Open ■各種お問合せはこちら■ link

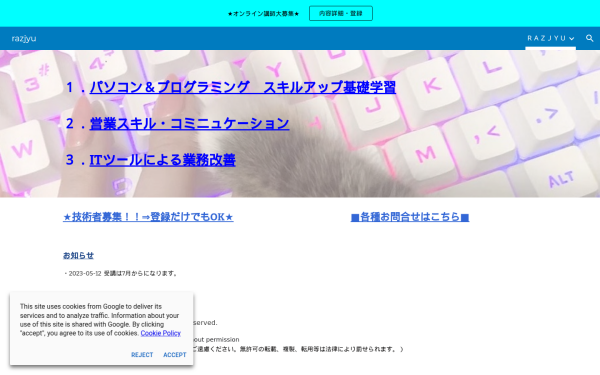[410, 217]
